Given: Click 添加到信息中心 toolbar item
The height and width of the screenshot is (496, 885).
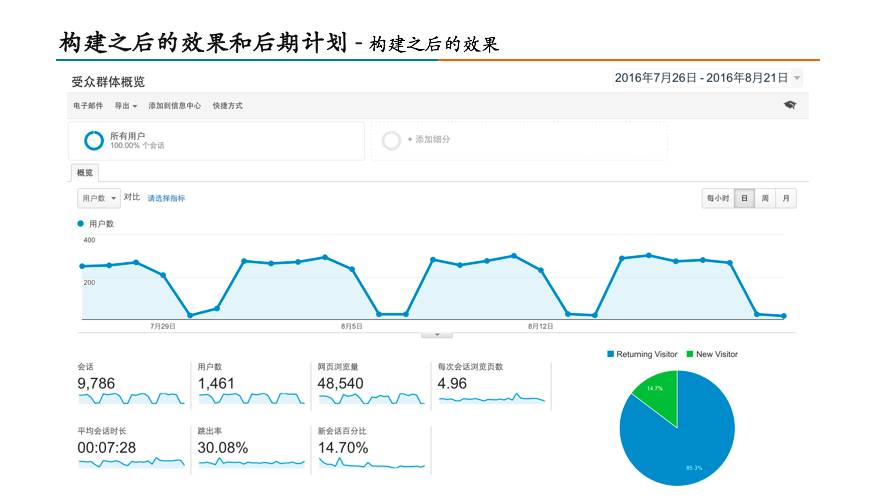Looking at the screenshot, I should tap(174, 106).
